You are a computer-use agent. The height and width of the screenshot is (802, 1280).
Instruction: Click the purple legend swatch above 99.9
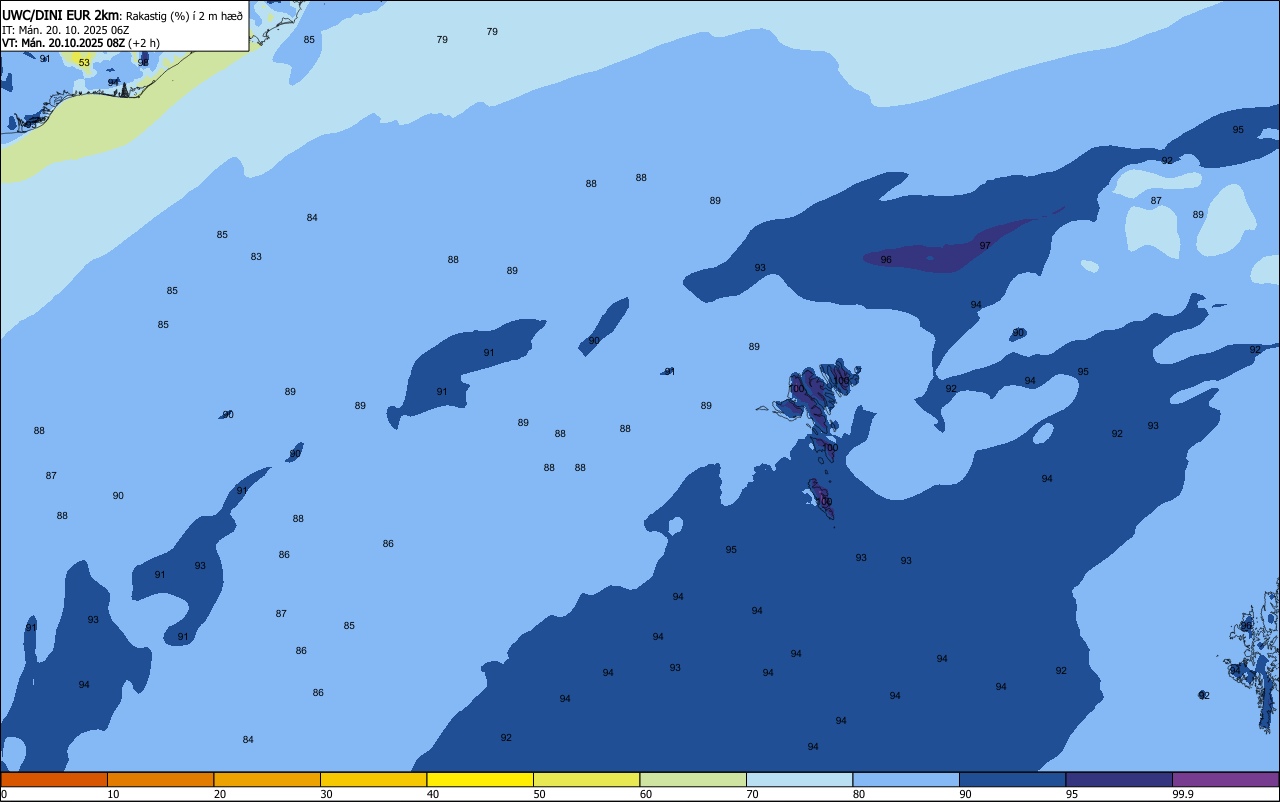coord(1225,779)
